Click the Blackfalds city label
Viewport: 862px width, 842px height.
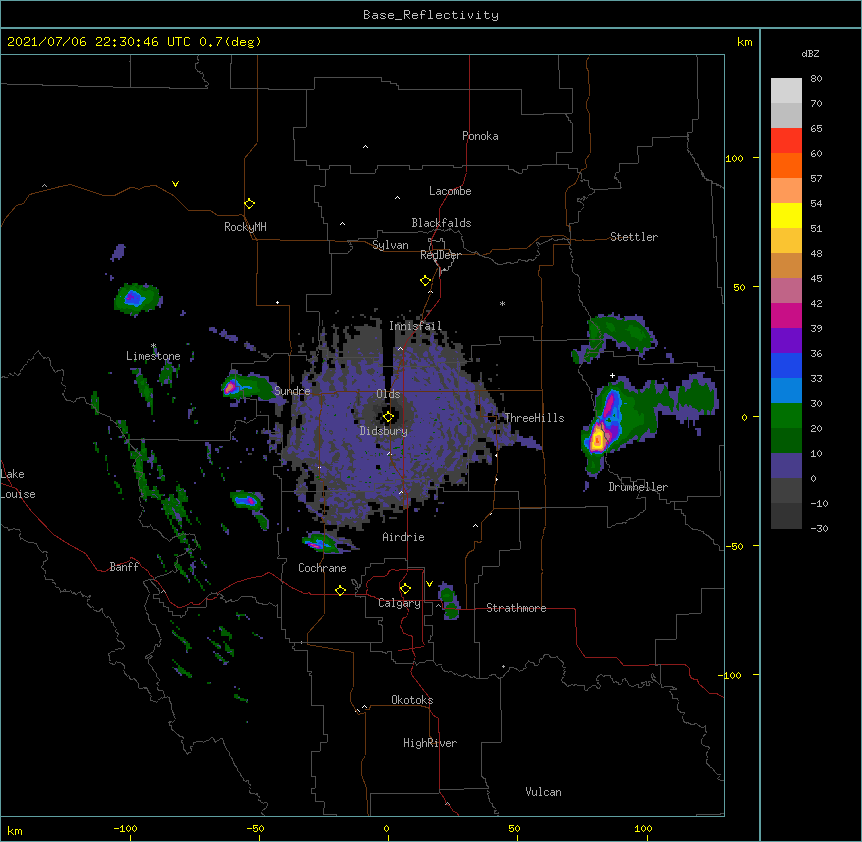[x=441, y=223]
